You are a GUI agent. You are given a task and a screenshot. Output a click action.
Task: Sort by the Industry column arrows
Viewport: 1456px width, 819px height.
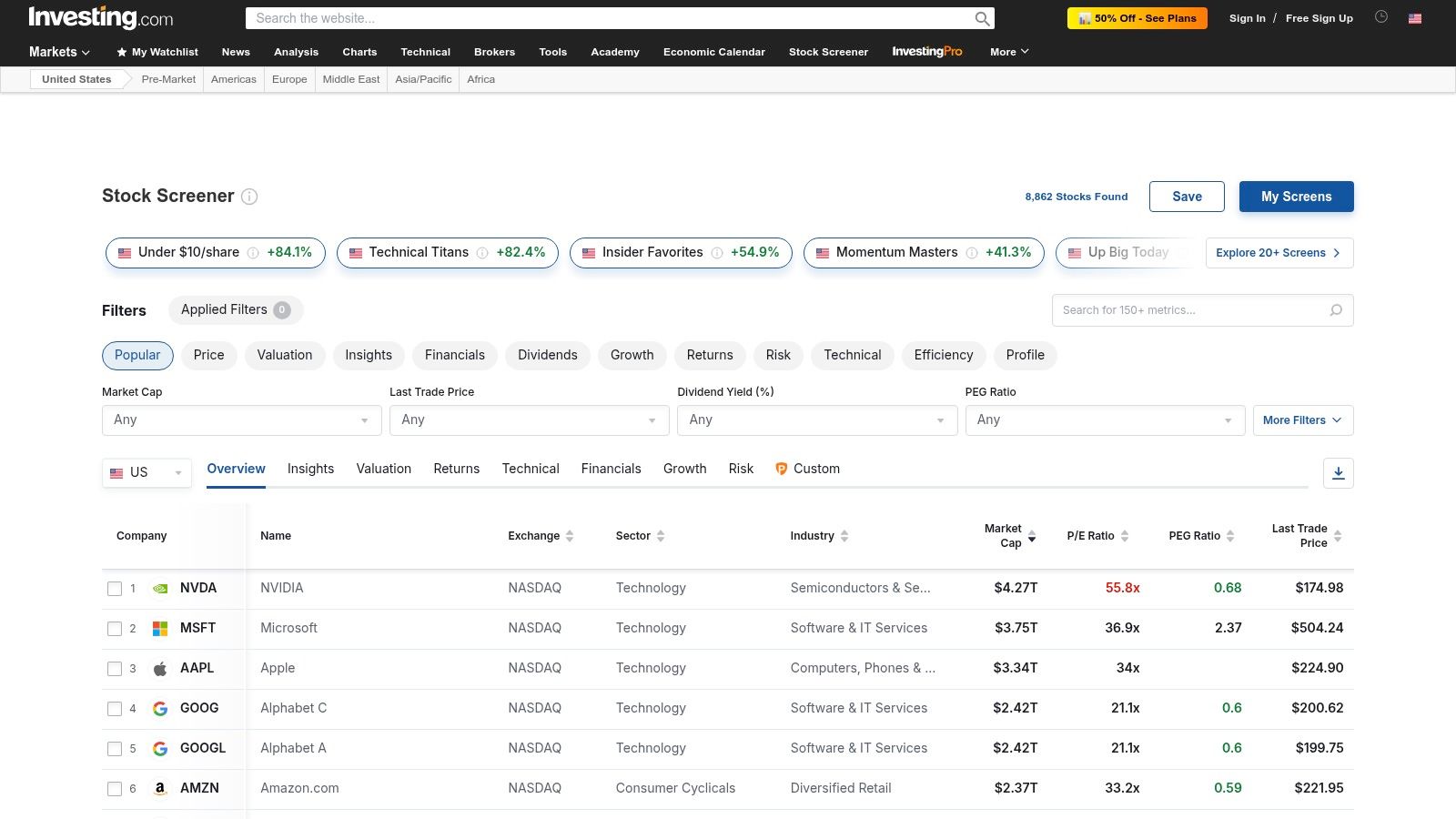pyautogui.click(x=844, y=536)
